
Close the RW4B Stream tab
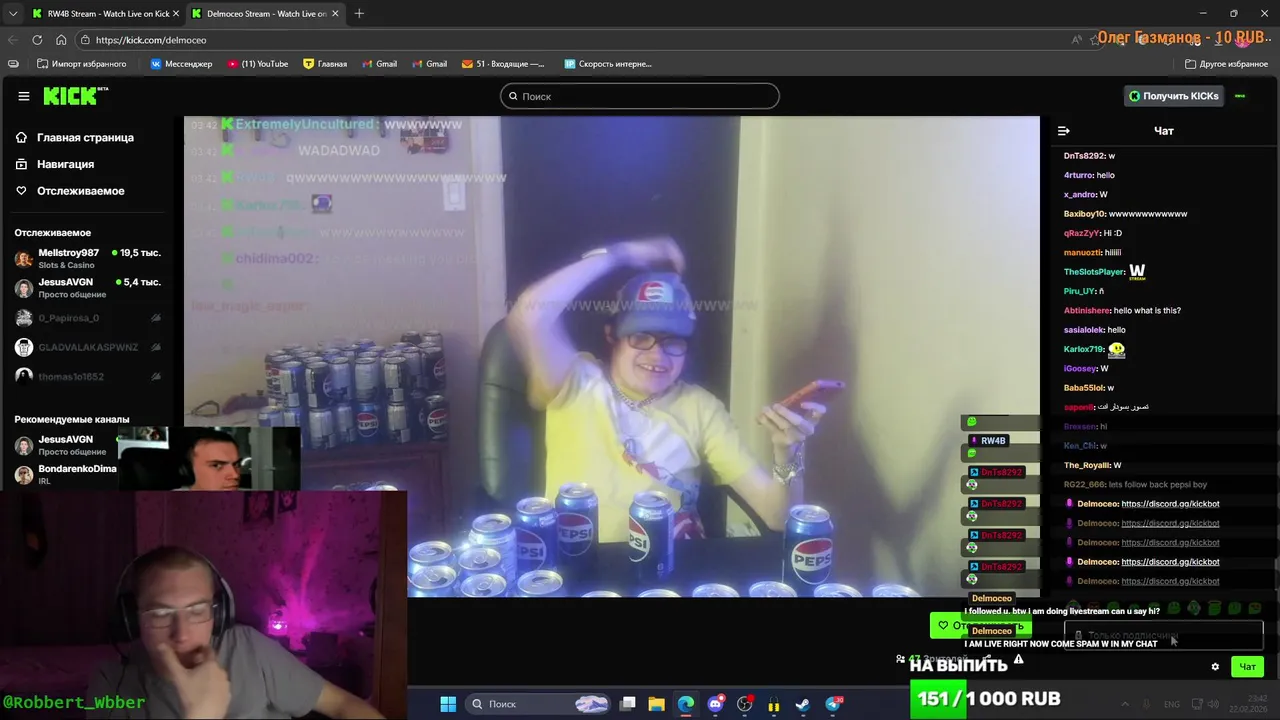(174, 14)
